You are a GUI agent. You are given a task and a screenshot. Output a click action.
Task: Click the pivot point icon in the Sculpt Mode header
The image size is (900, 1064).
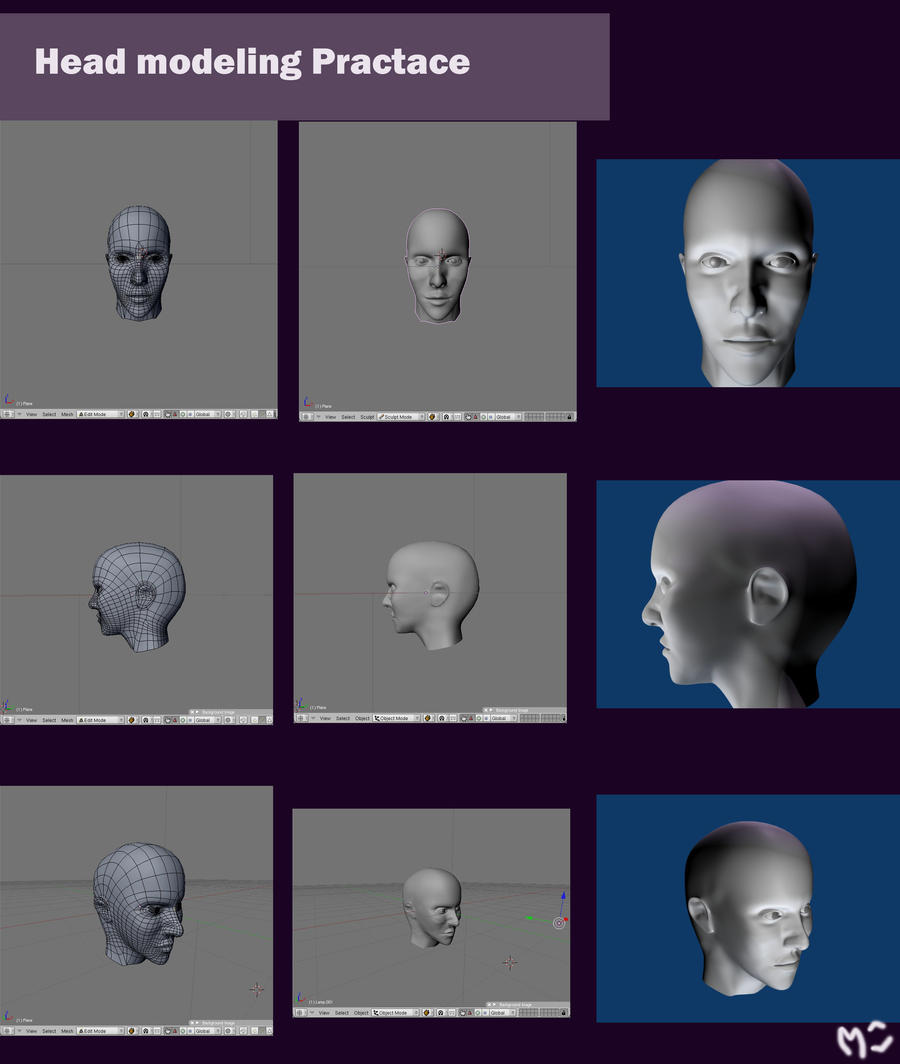pyautogui.click(x=446, y=417)
